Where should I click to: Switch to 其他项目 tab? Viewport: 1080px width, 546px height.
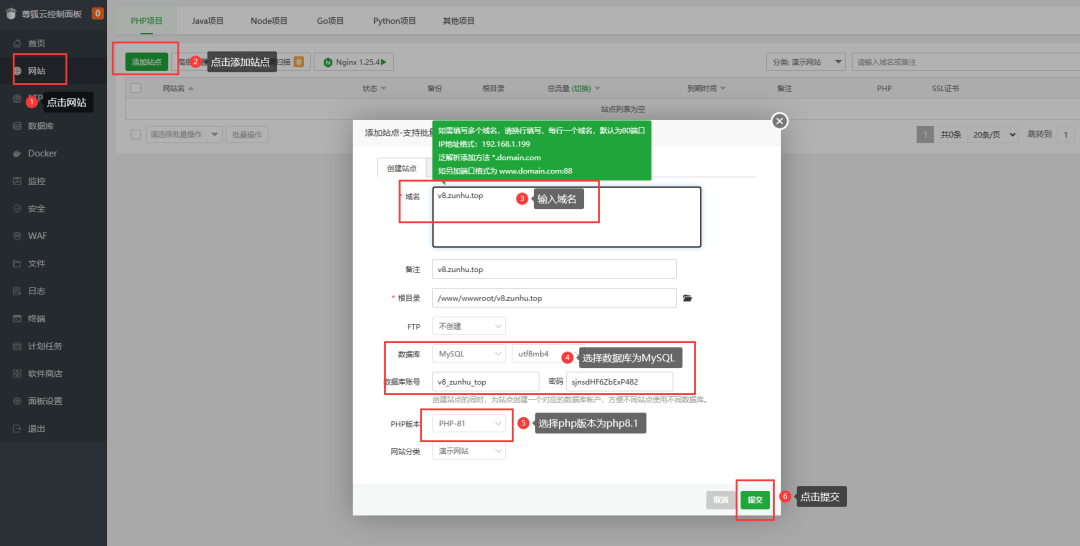tap(459, 21)
